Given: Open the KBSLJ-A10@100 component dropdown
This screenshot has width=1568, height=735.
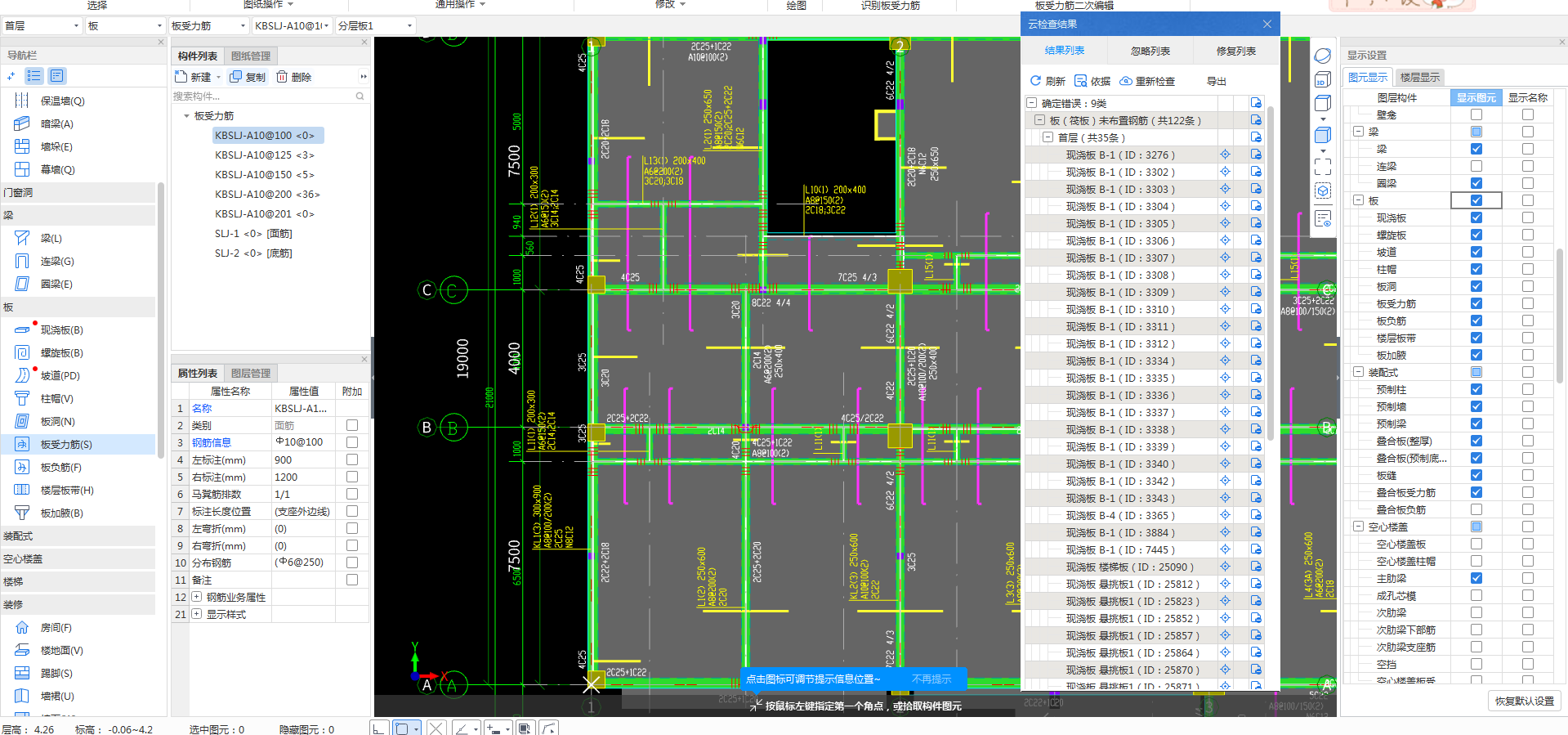Looking at the screenshot, I should pyautogui.click(x=292, y=26).
